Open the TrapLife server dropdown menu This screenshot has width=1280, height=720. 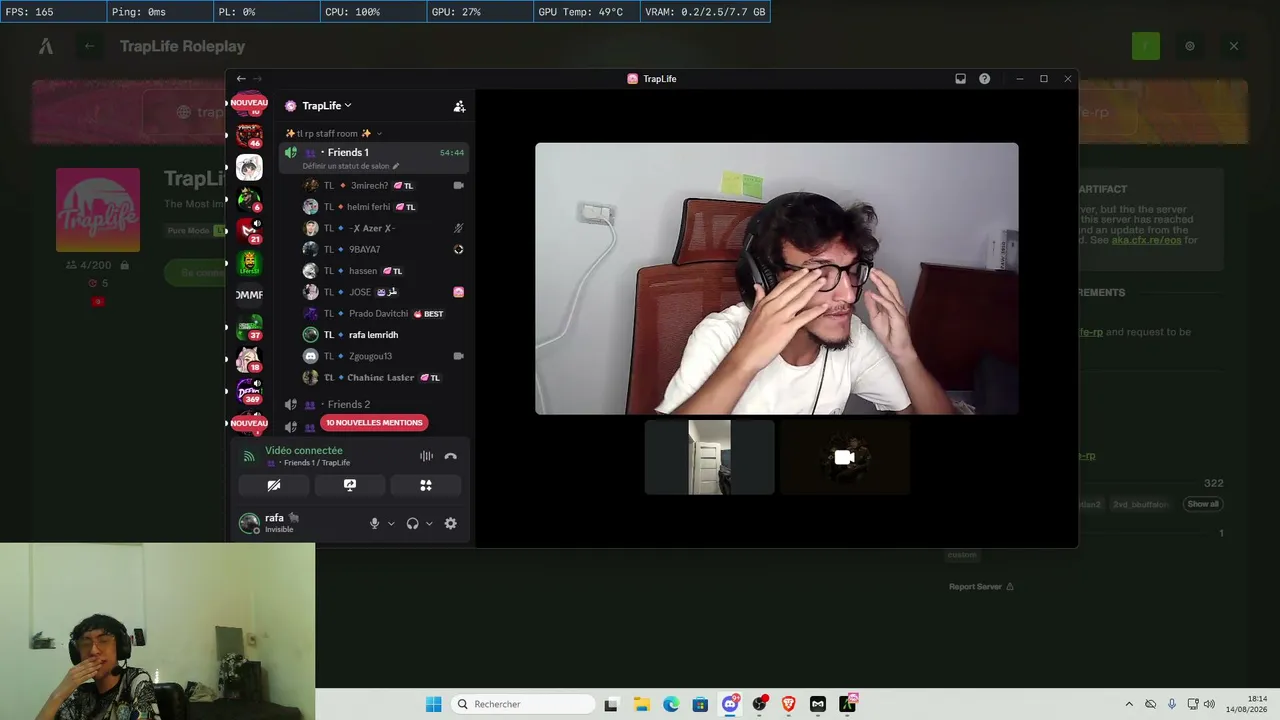[x=327, y=106]
